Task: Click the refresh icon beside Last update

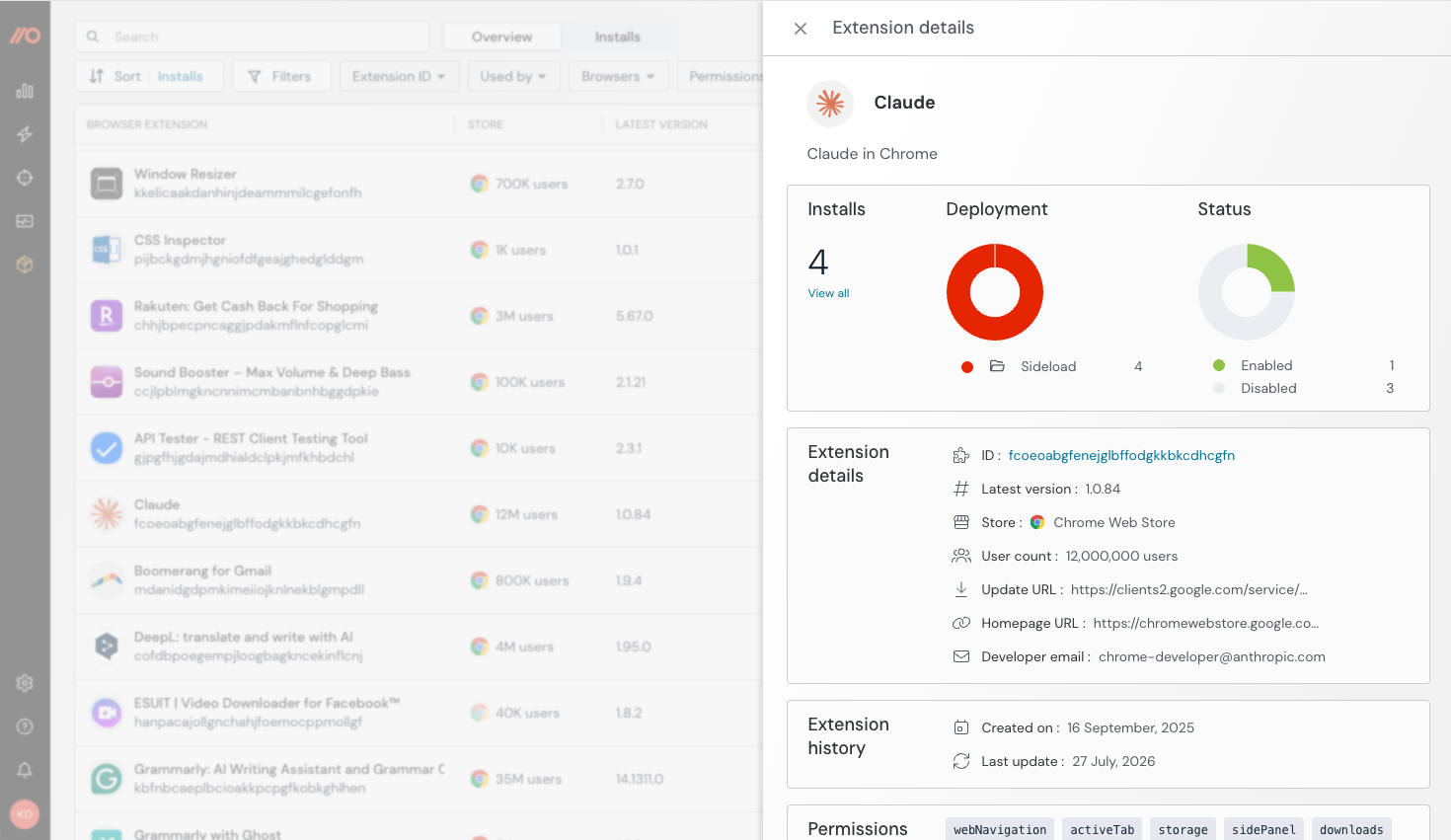Action: pyautogui.click(x=960, y=761)
